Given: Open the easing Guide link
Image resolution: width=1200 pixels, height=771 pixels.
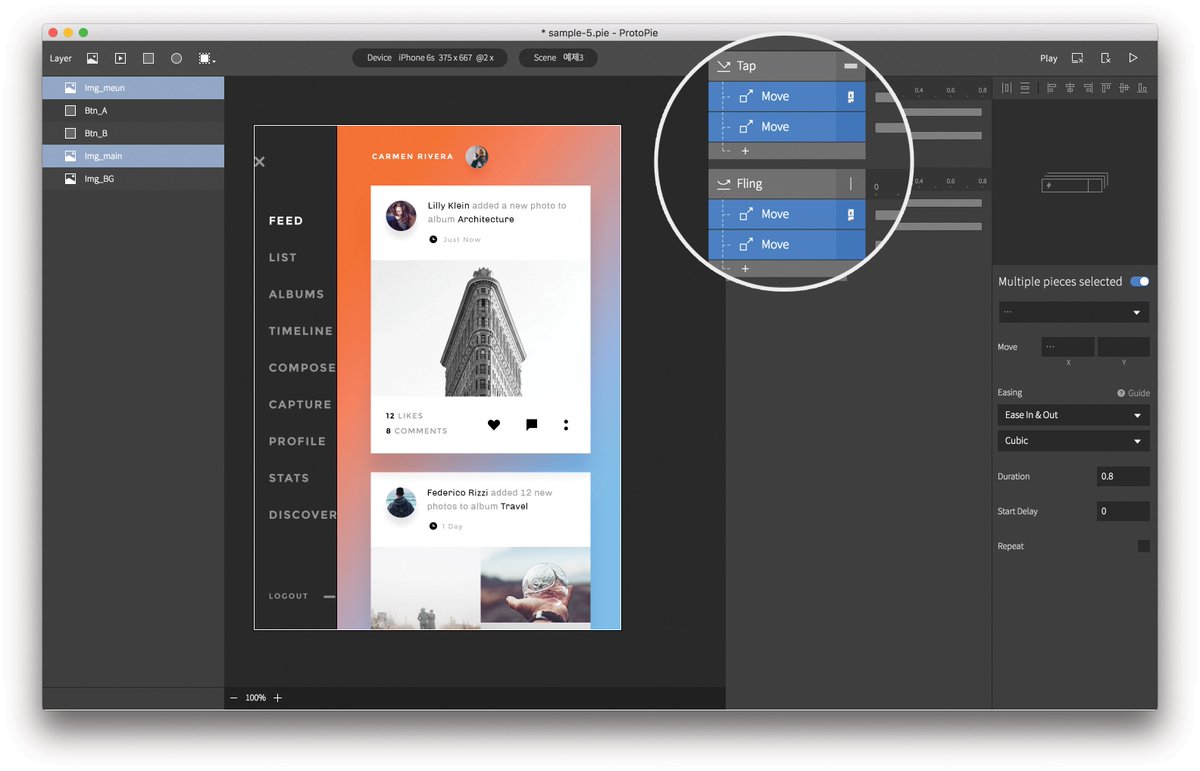Looking at the screenshot, I should (1133, 393).
